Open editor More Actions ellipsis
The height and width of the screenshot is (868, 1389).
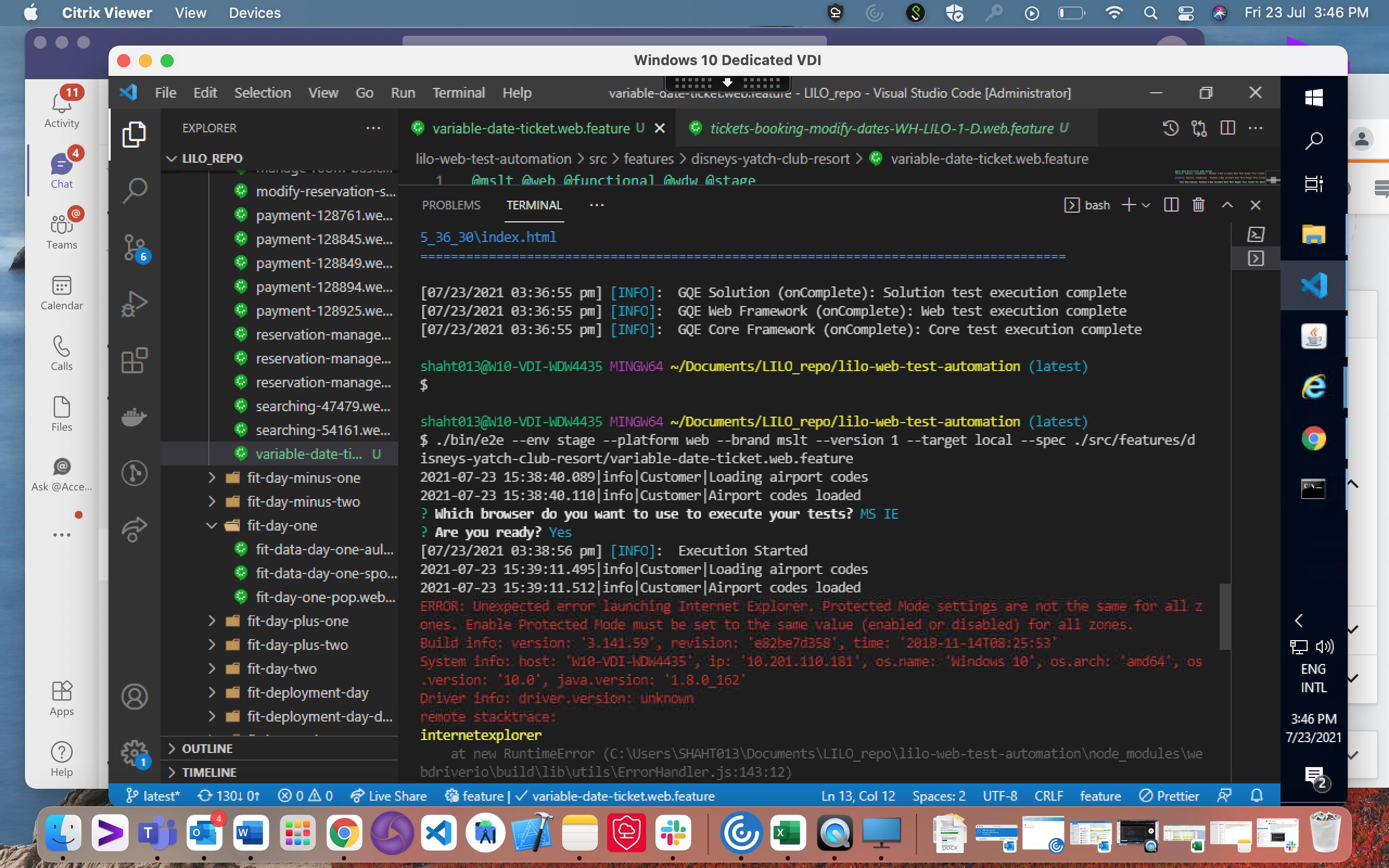pos(1256,128)
